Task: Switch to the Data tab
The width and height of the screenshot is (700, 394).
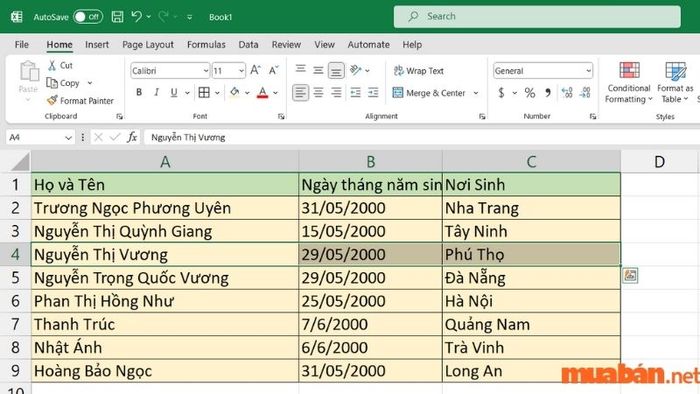Action: (x=248, y=45)
